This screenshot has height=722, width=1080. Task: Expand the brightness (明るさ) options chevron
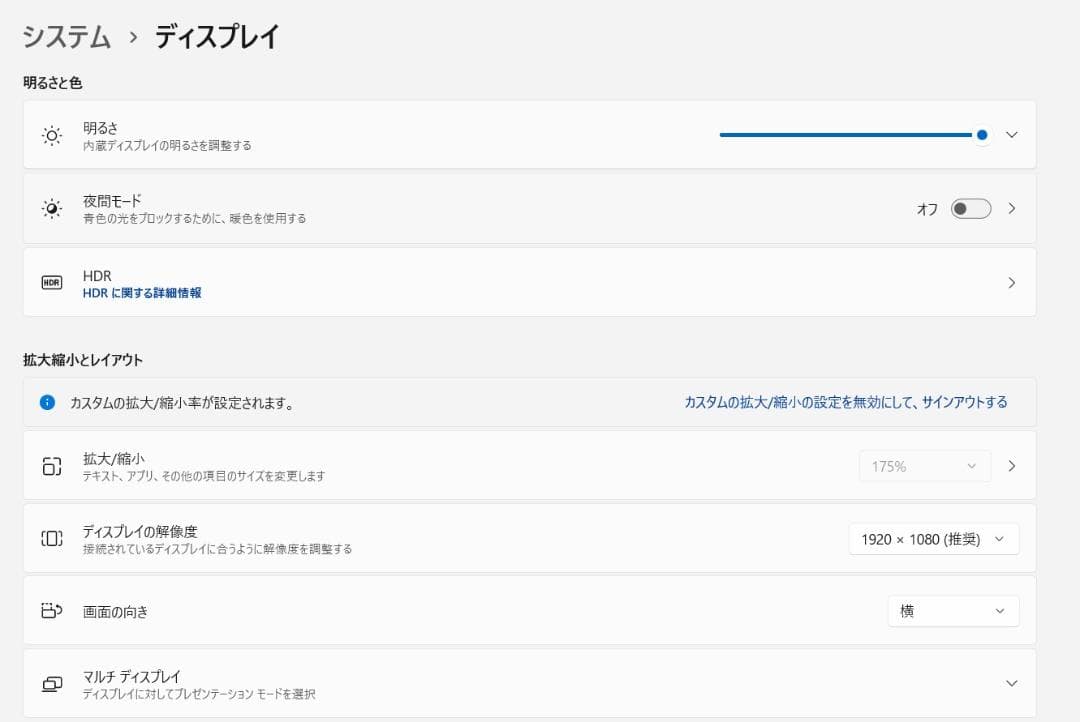click(x=1011, y=135)
